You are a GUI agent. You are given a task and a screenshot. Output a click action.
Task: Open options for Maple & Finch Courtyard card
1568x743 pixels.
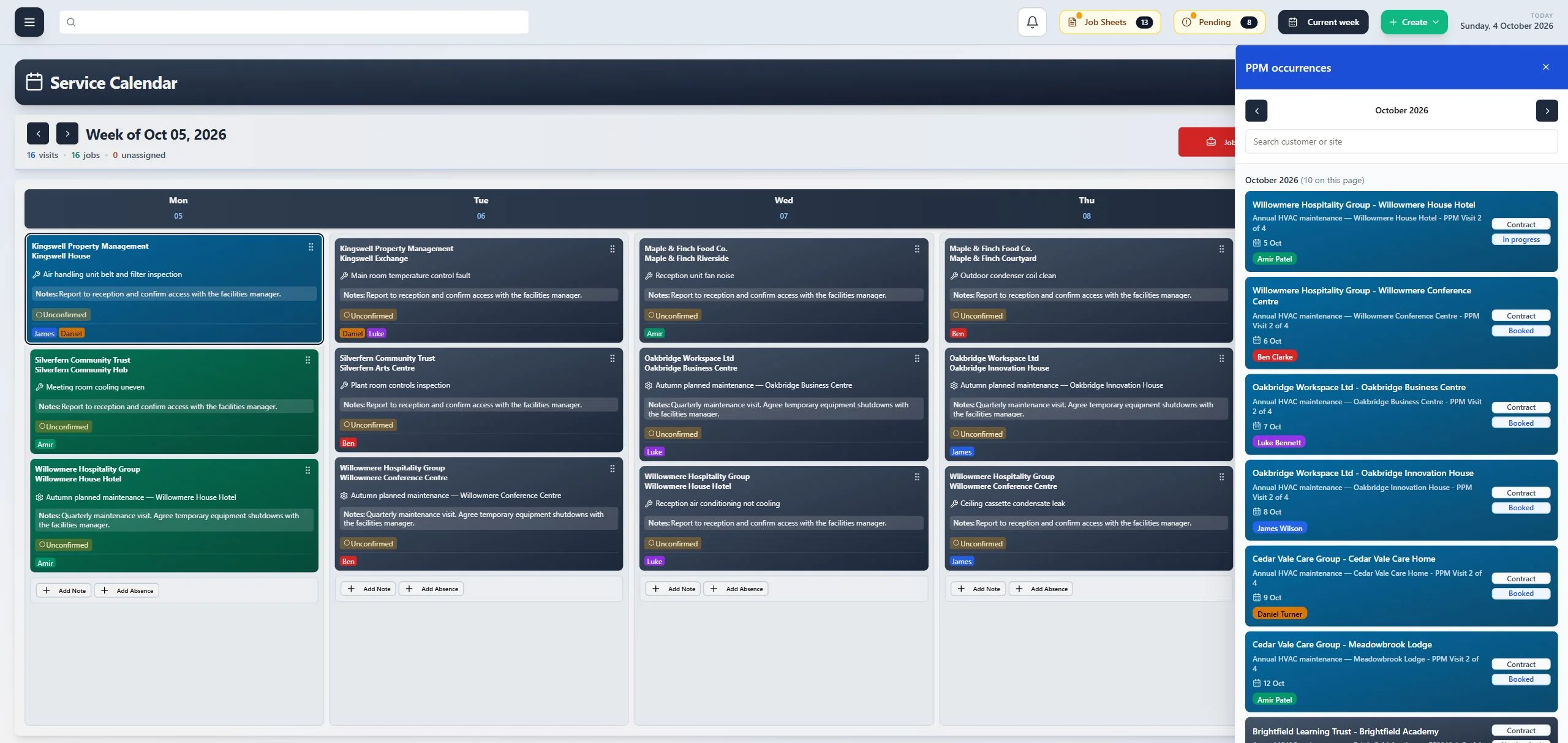[1221, 249]
